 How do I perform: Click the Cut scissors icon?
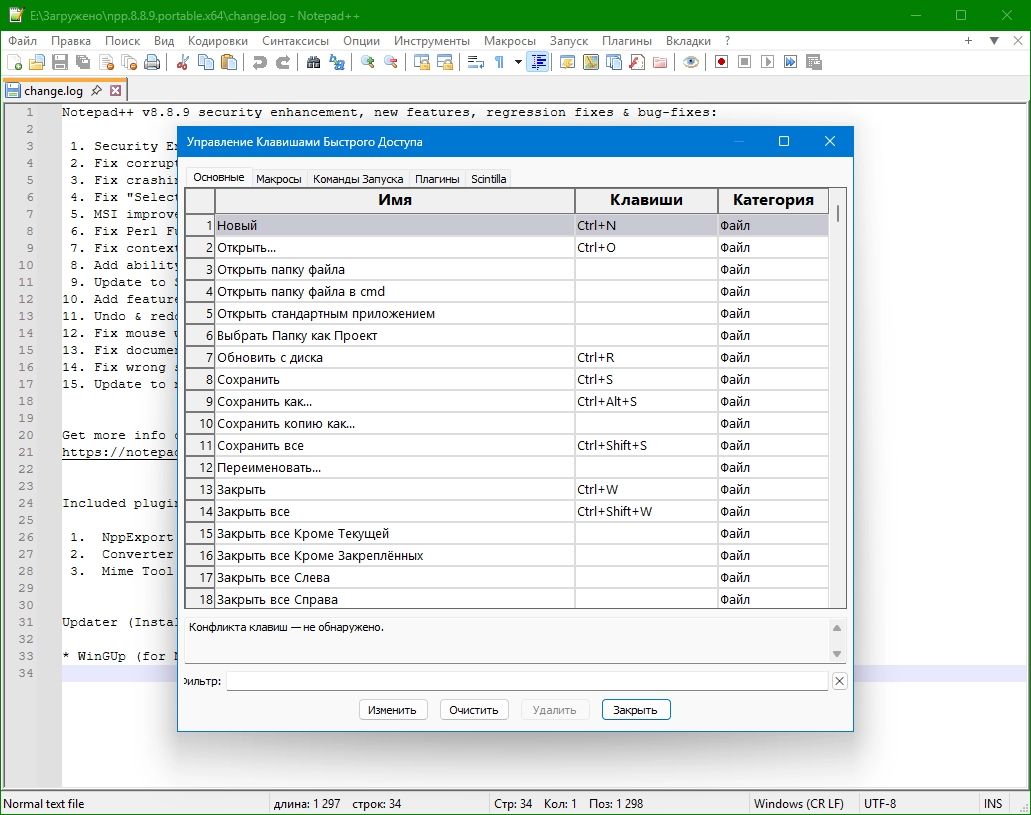tap(182, 62)
